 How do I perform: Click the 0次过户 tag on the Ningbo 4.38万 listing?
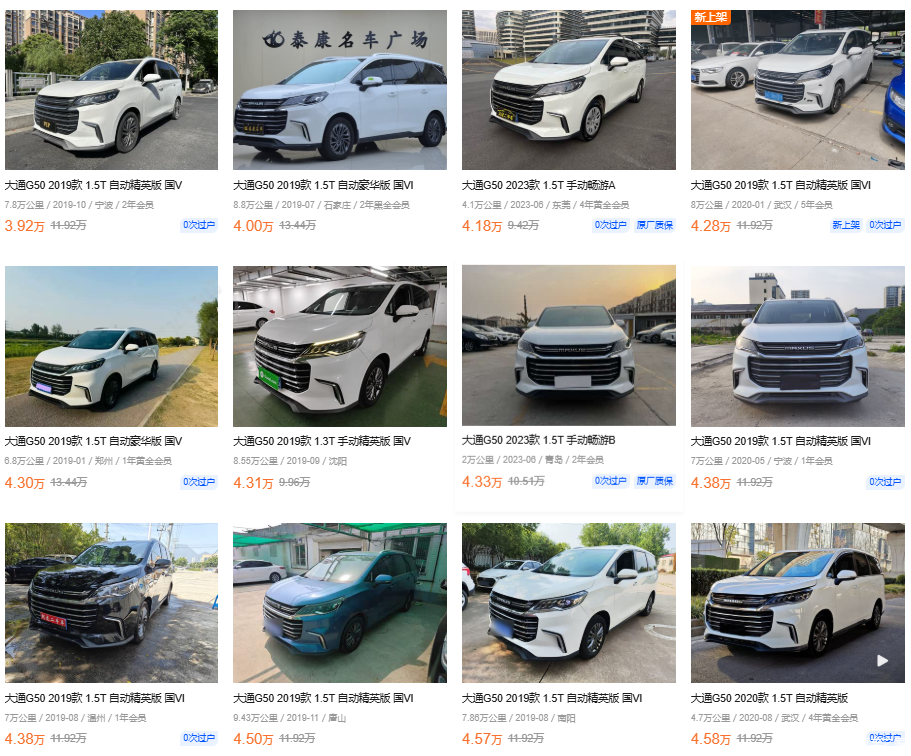[x=885, y=482]
